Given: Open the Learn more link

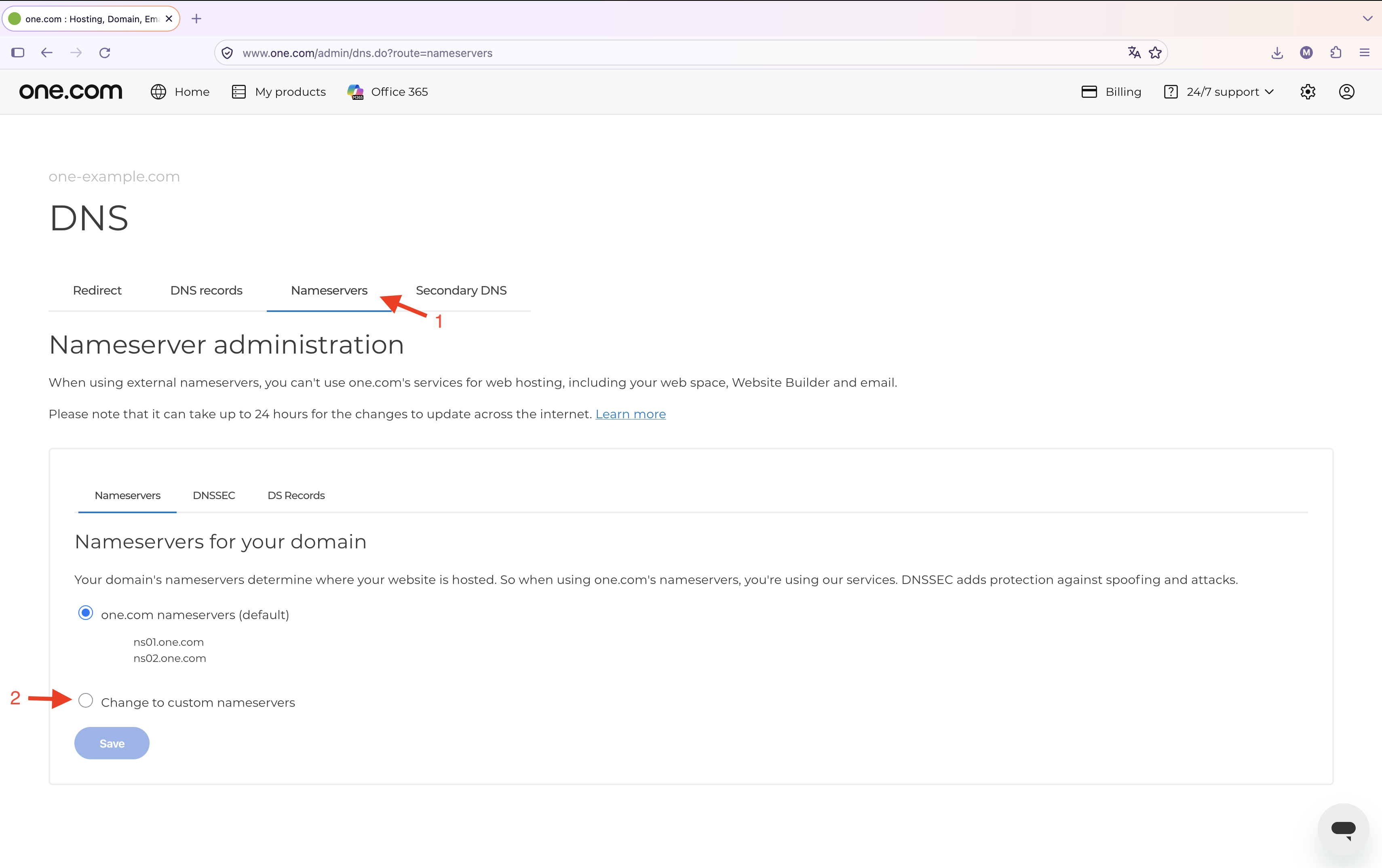Looking at the screenshot, I should (x=630, y=414).
